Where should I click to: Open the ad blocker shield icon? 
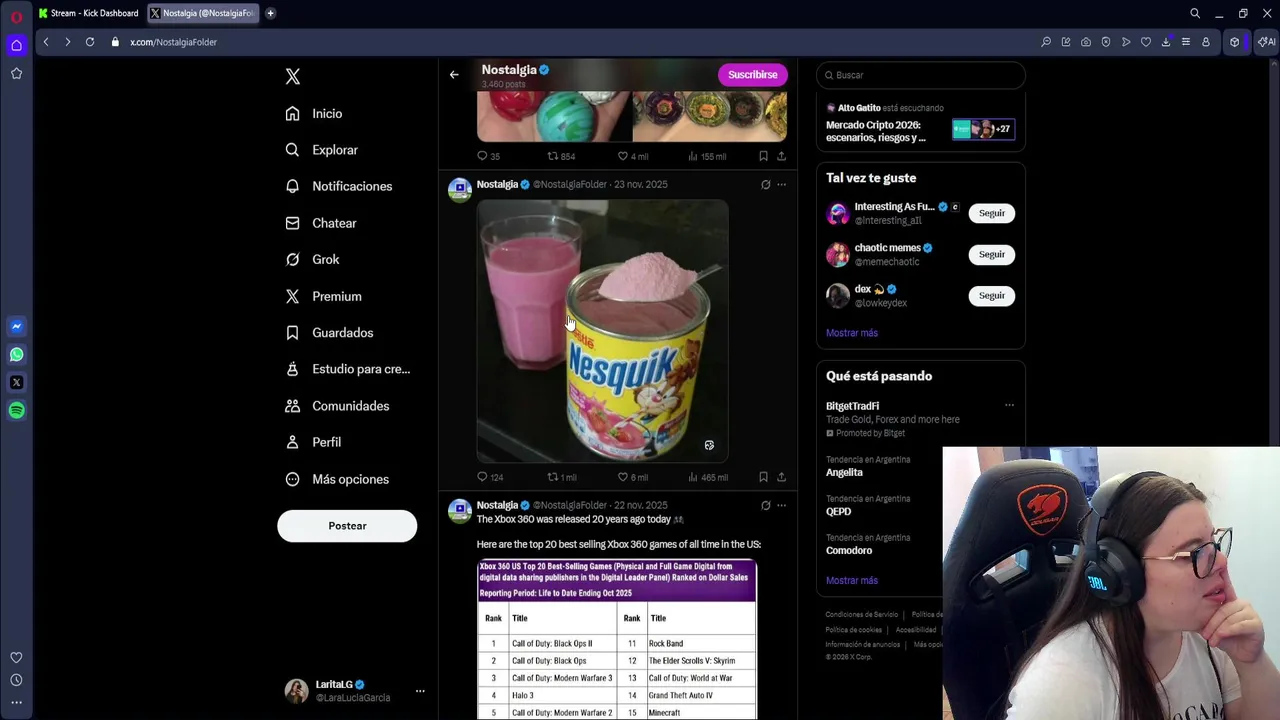click(1106, 42)
